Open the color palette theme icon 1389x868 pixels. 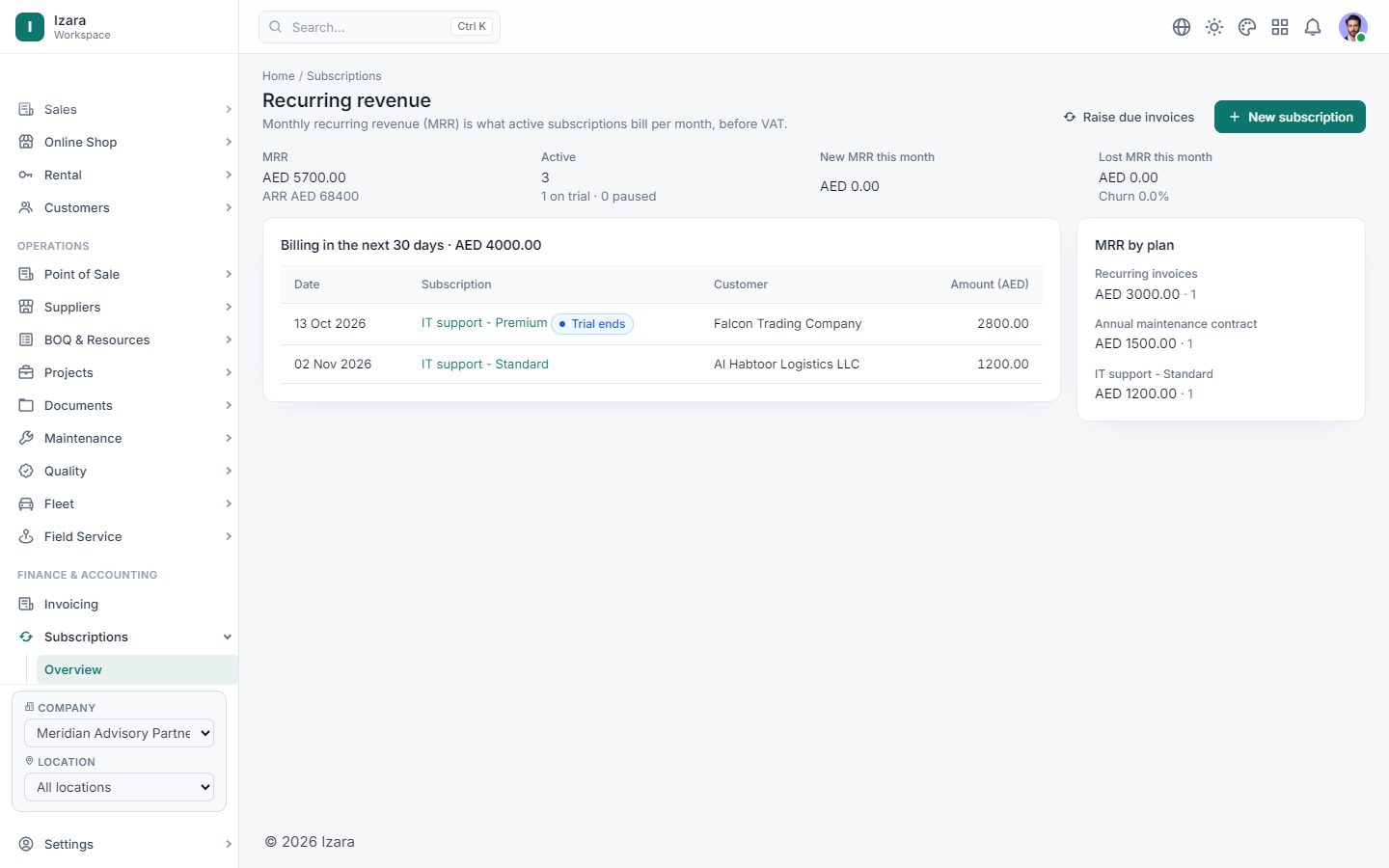pyautogui.click(x=1247, y=27)
